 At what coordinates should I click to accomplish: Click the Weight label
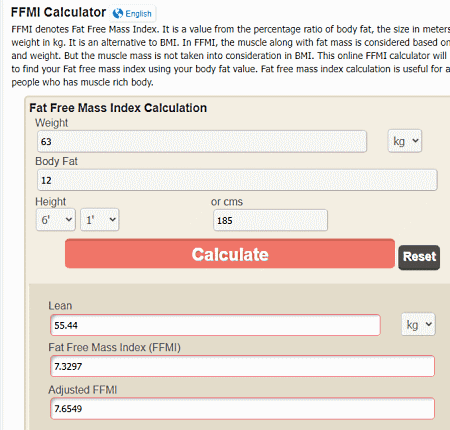pos(51,123)
